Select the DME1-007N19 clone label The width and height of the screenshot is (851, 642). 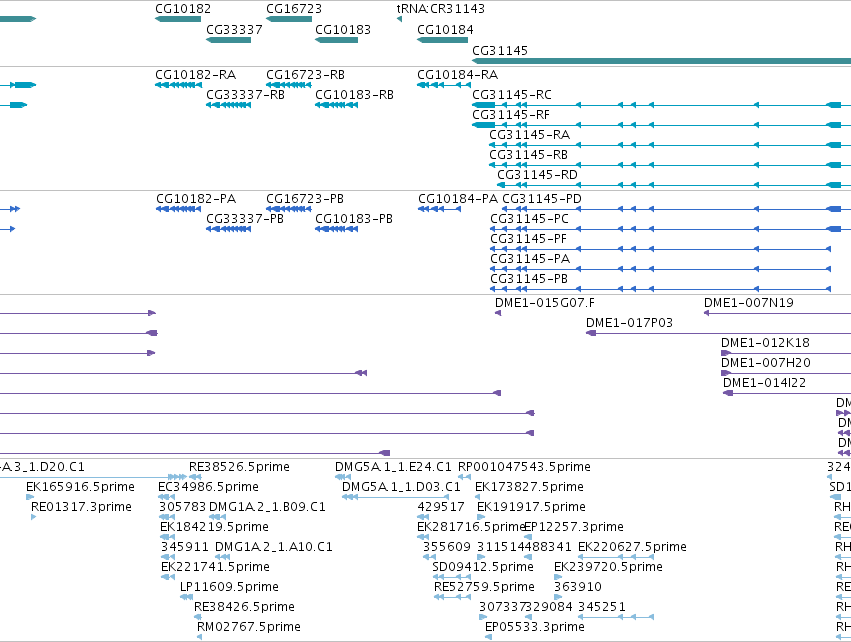[748, 303]
